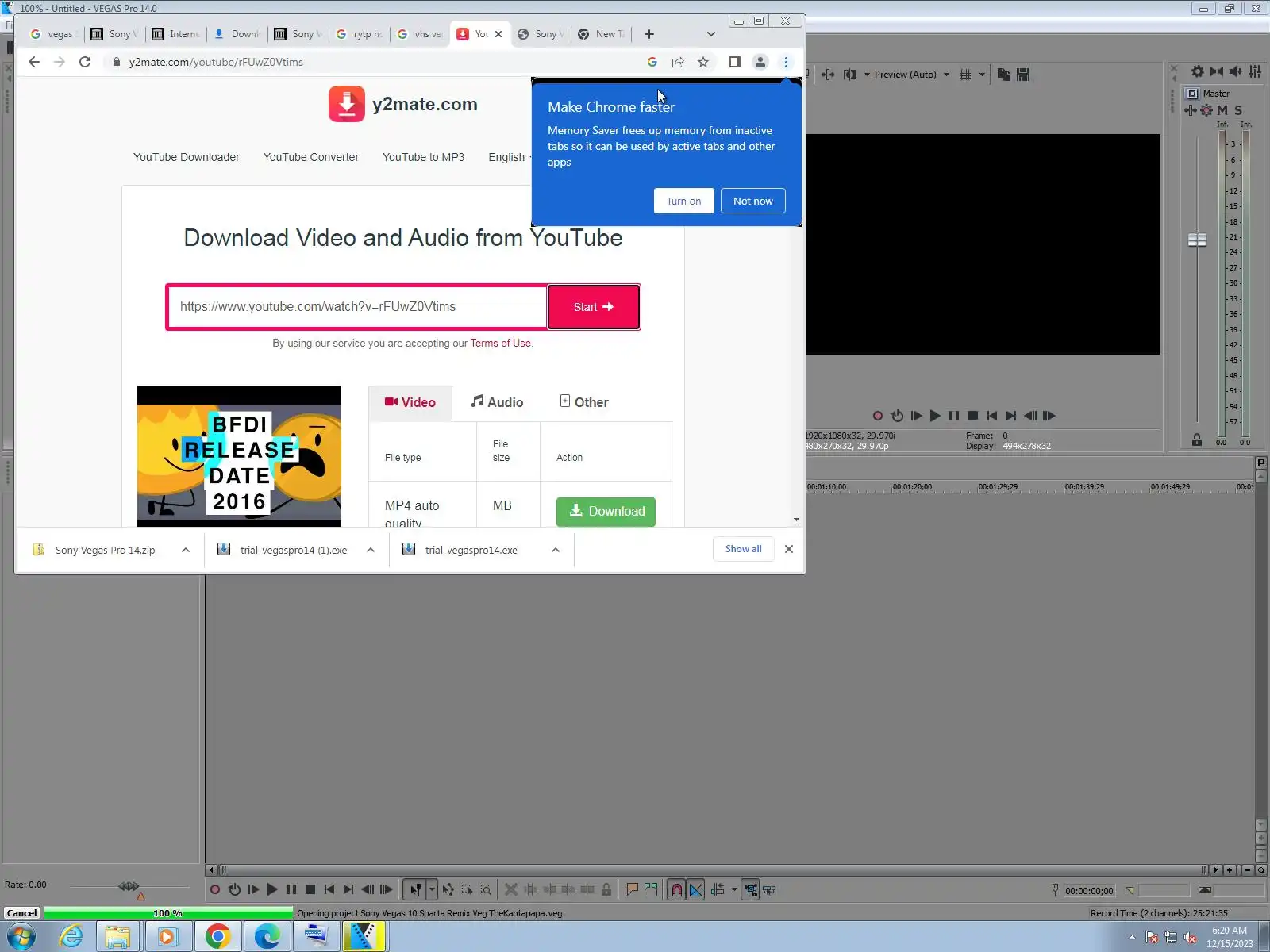
Task: Open Chrome tab search chevron
Action: tap(711, 34)
